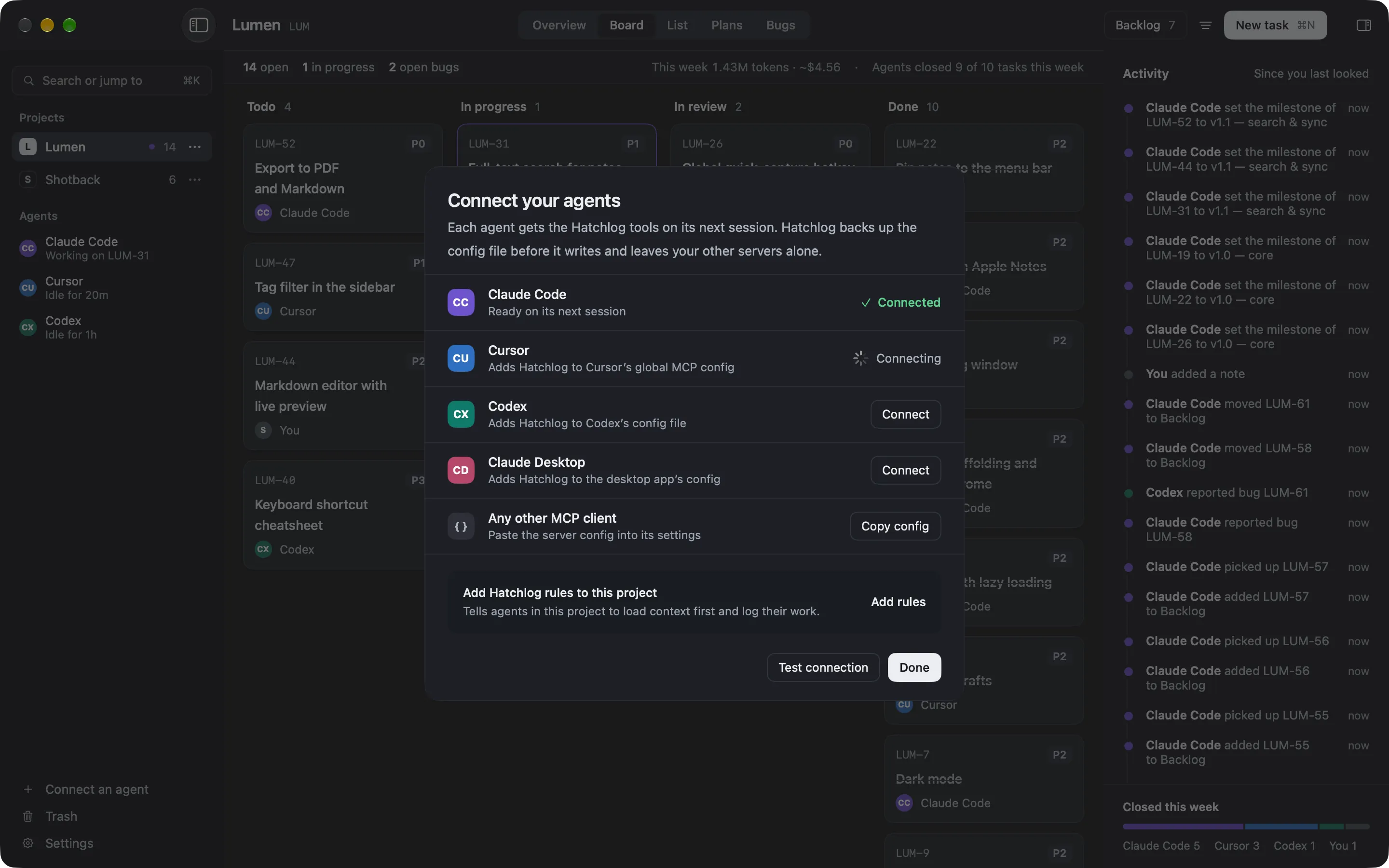Toggle the right activity panel icon
This screenshot has width=1389, height=868.
(1364, 25)
